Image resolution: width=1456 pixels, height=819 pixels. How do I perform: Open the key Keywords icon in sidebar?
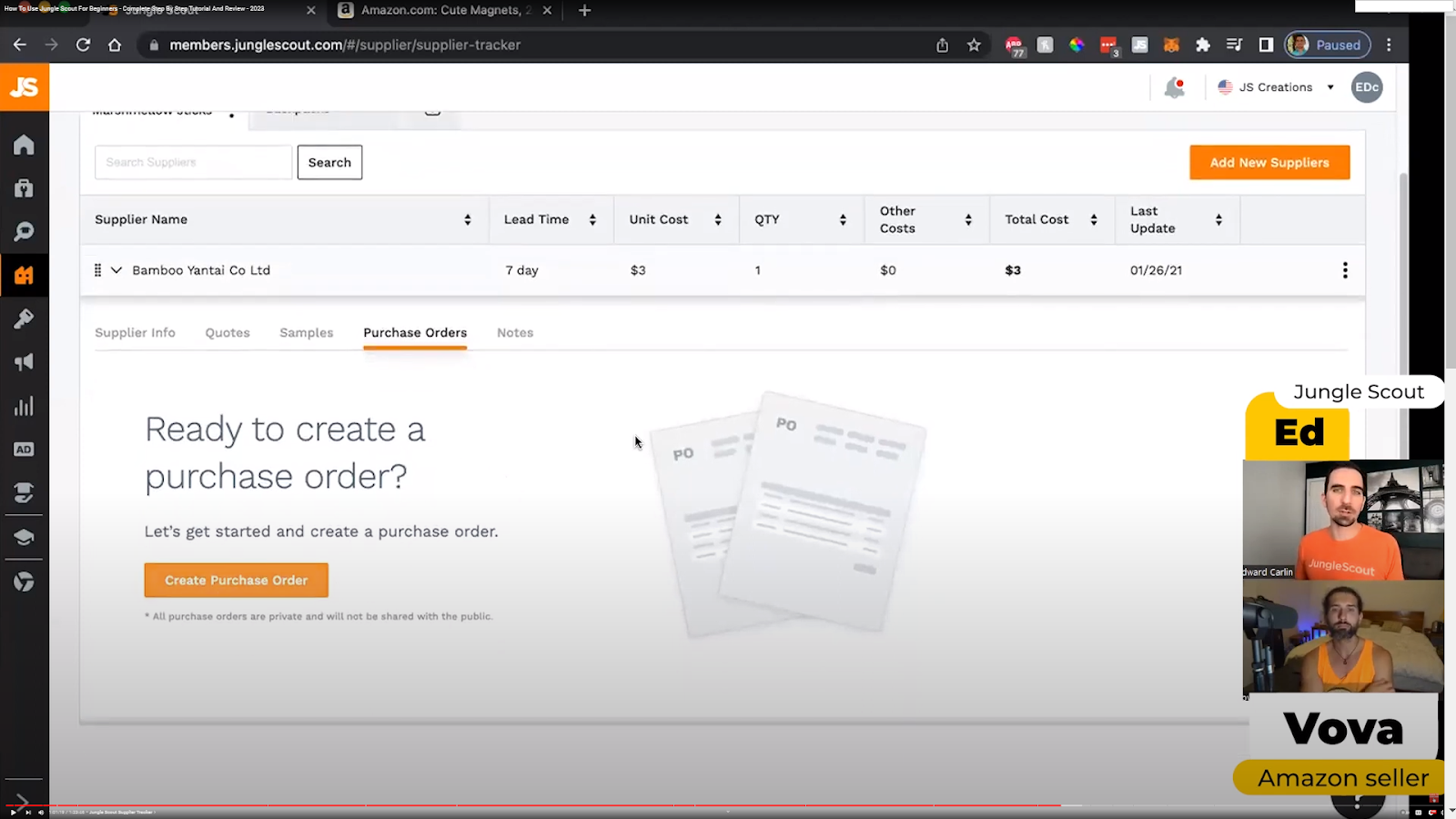tap(24, 318)
